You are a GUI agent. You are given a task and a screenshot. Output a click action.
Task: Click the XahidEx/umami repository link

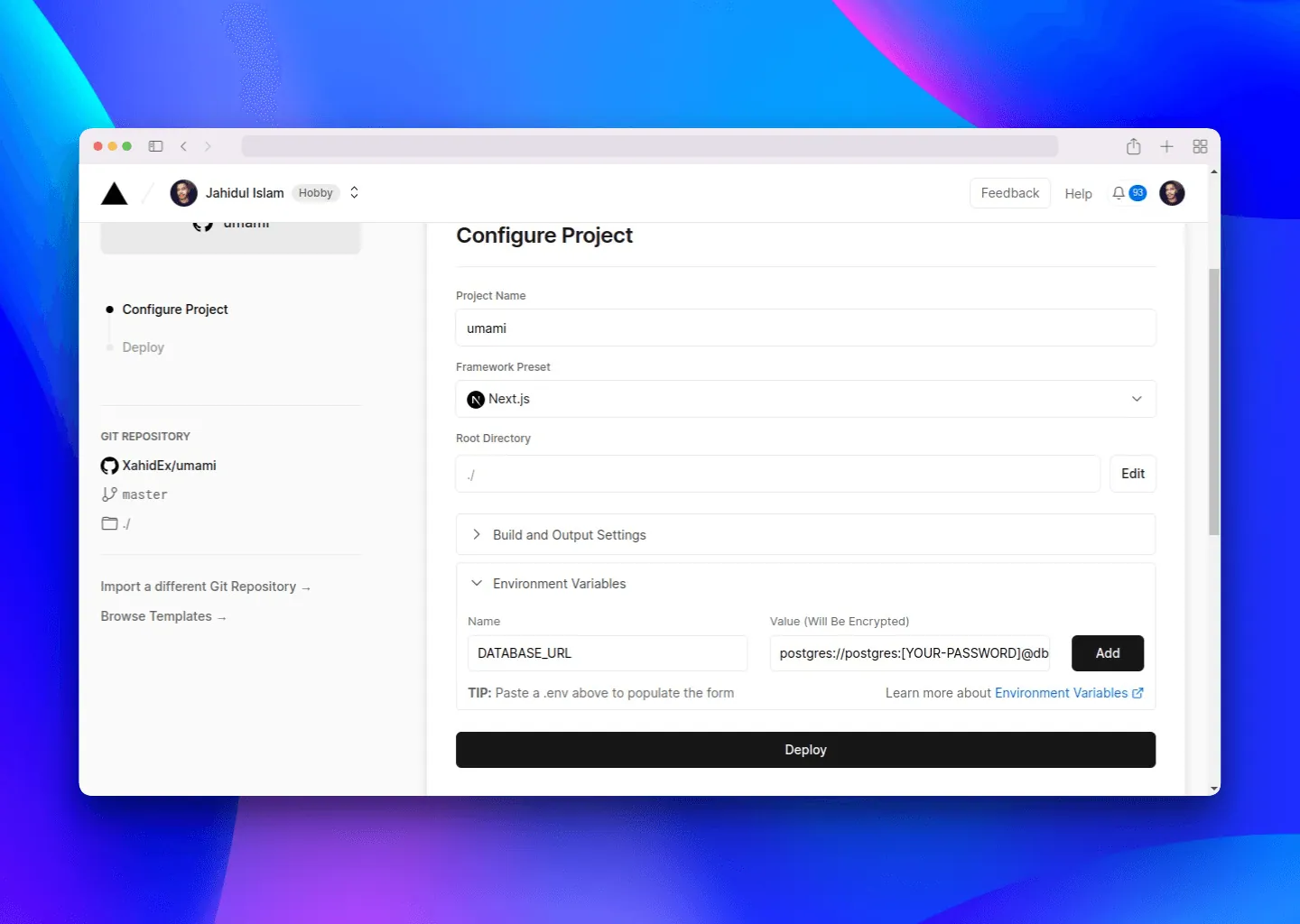[x=169, y=466]
